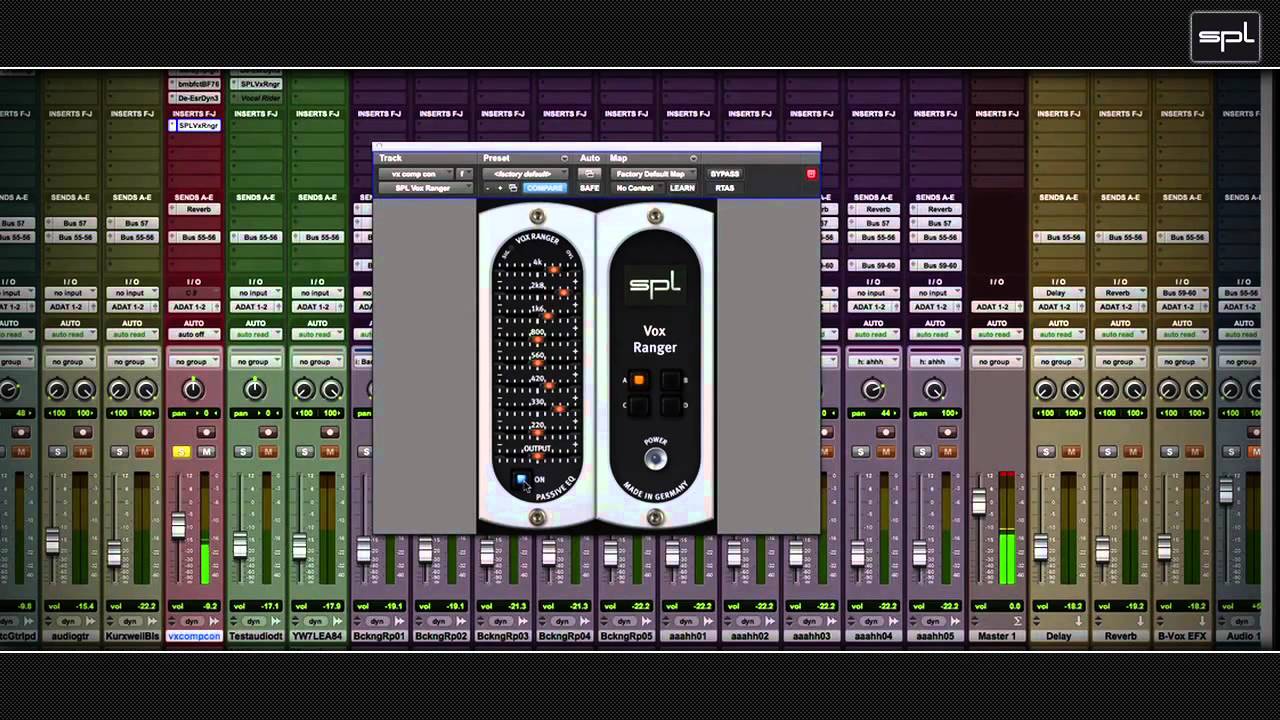This screenshot has height=720, width=1280.
Task: Click the COMPARE button
Action: pos(544,188)
